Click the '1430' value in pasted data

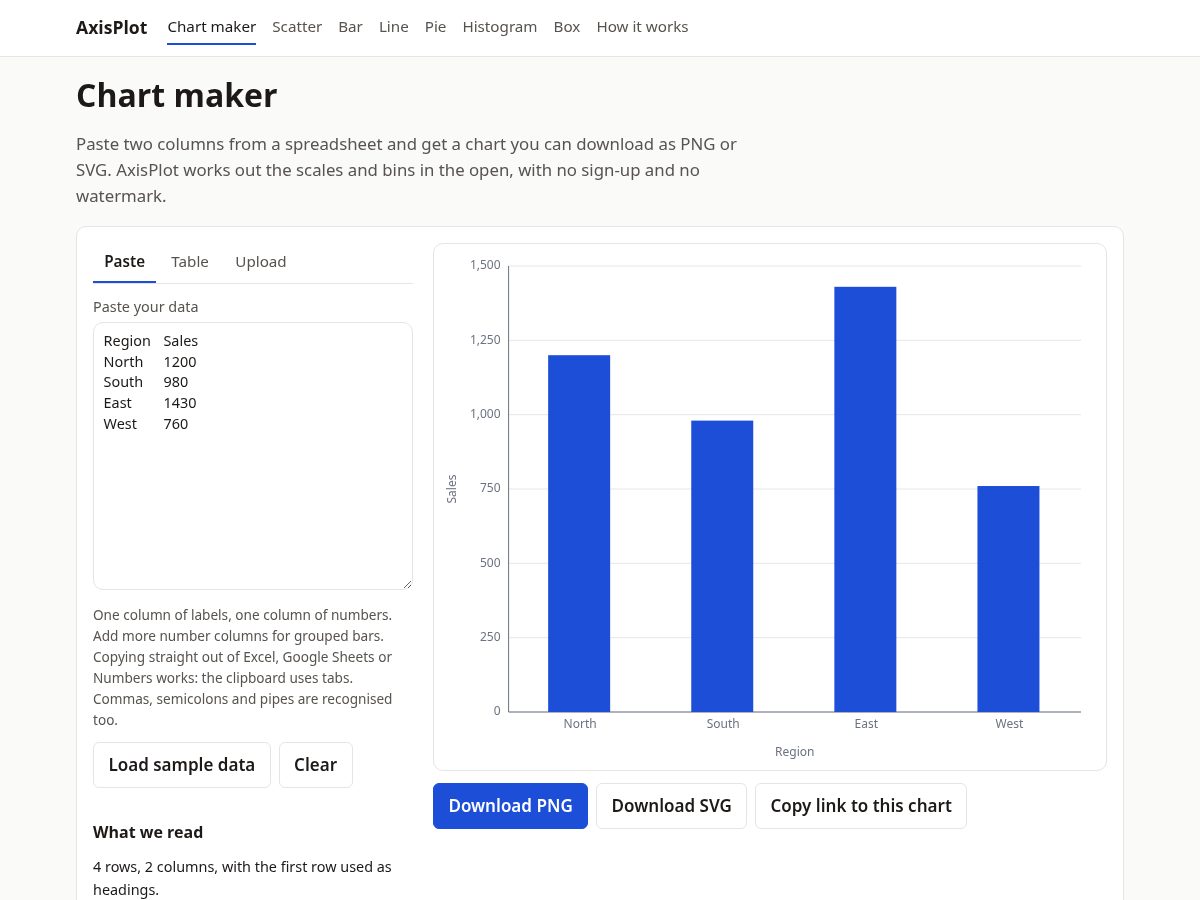(x=180, y=403)
